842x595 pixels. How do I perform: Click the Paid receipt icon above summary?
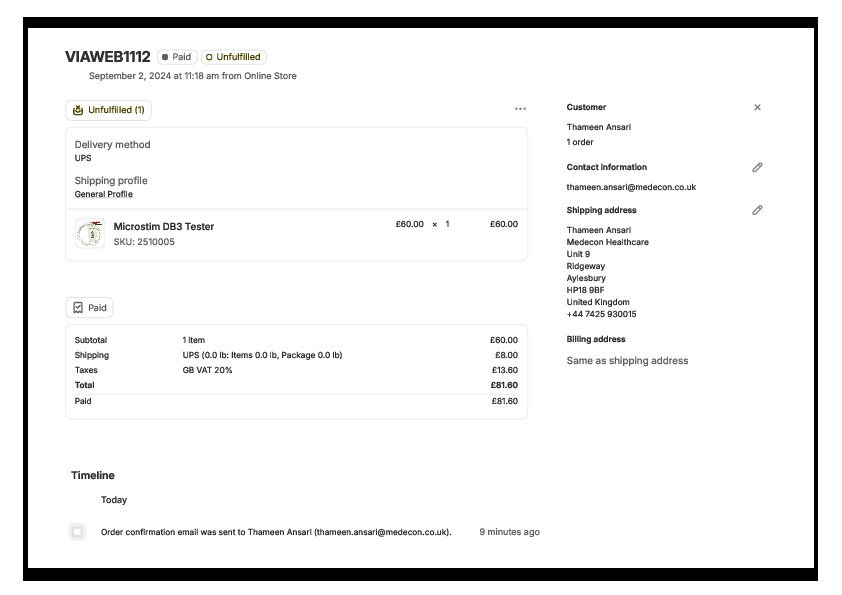click(78, 308)
